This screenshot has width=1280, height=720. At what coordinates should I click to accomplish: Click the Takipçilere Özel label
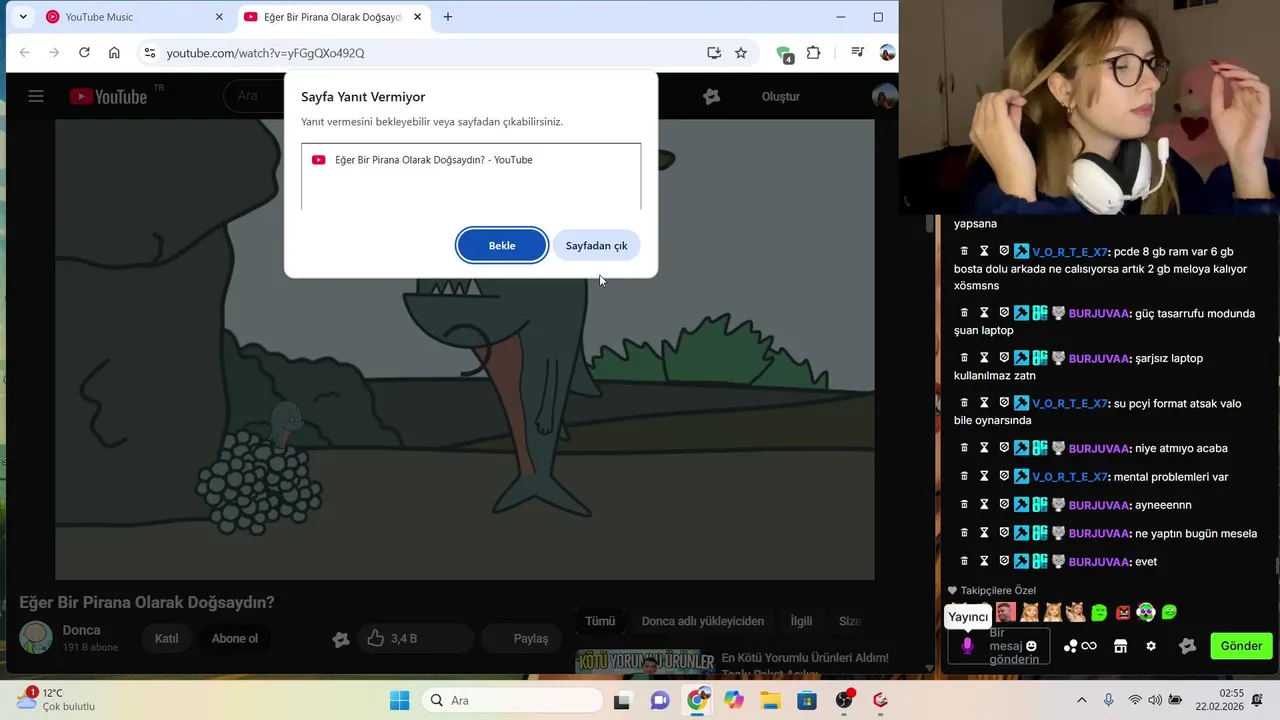(998, 590)
